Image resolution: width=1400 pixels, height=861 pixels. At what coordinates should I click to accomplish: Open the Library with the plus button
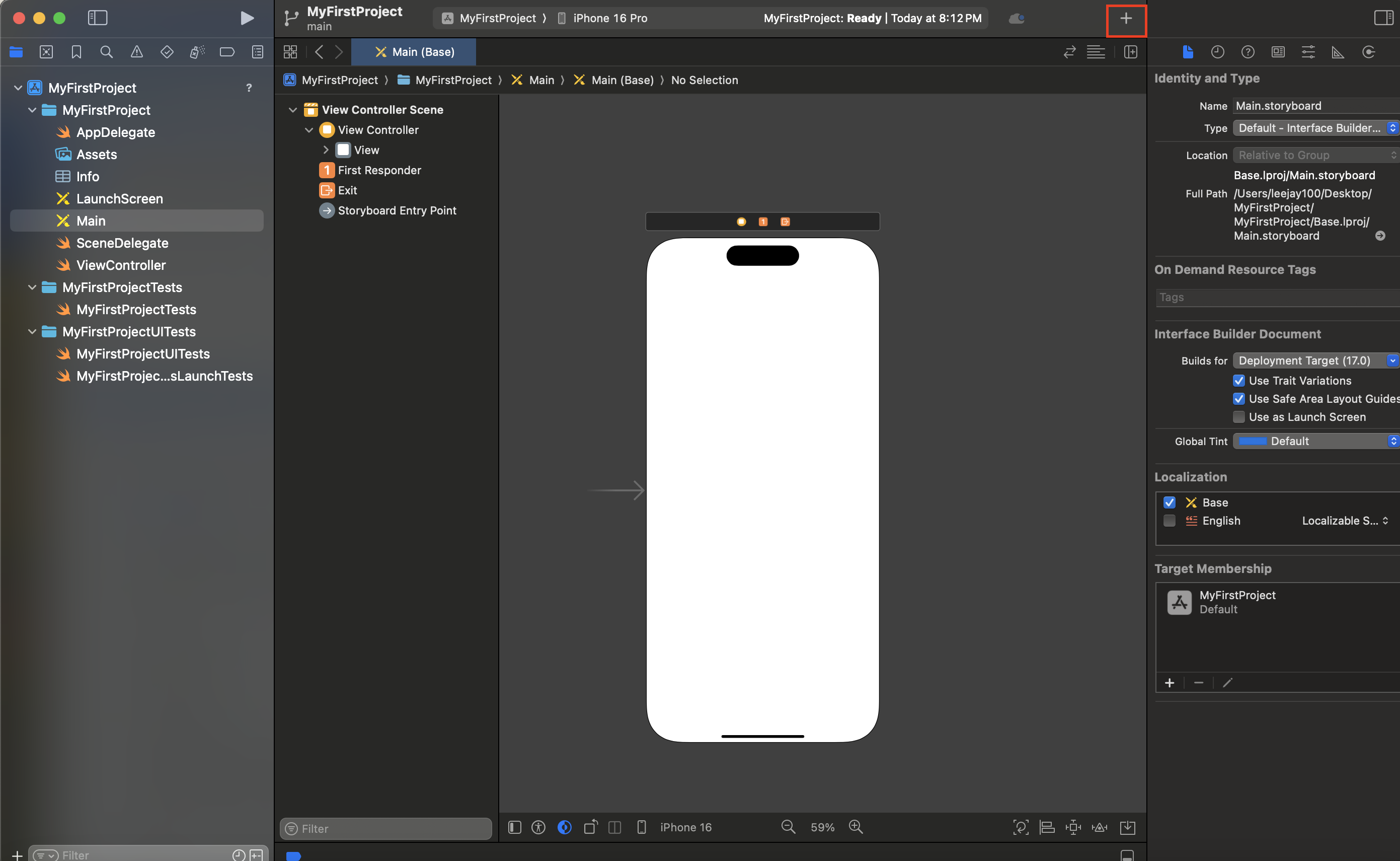[1125, 19]
